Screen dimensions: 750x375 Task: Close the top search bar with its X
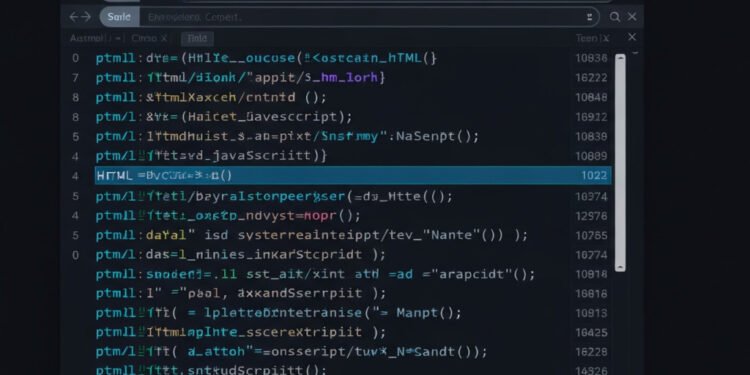pyautogui.click(x=632, y=17)
